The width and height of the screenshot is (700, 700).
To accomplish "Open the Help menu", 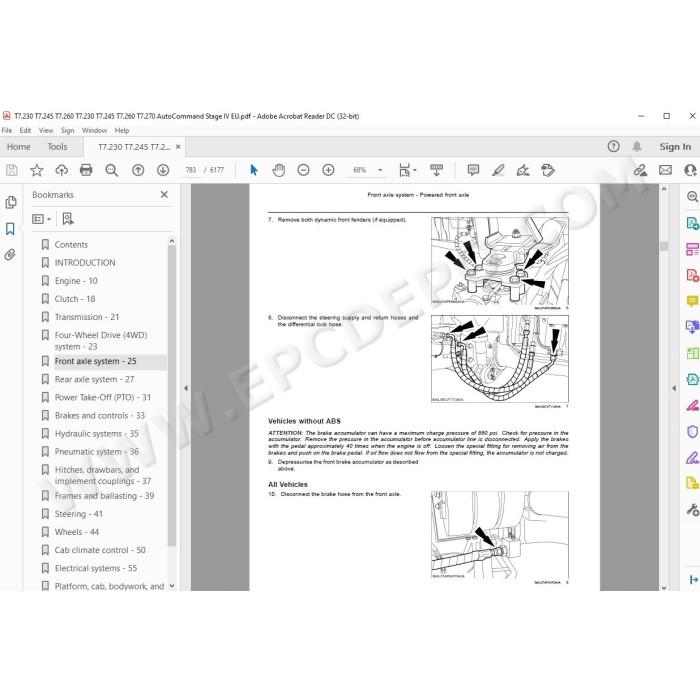I will (x=122, y=130).
